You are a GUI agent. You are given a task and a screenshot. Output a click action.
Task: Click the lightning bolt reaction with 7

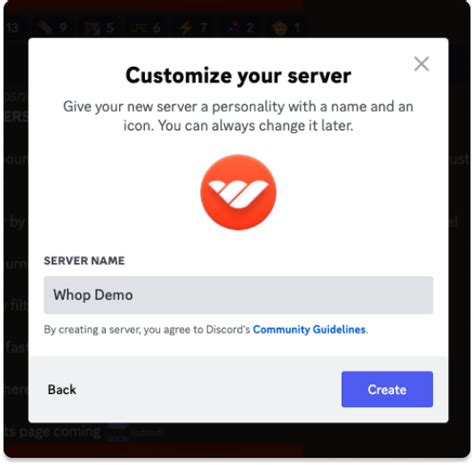coord(193,28)
